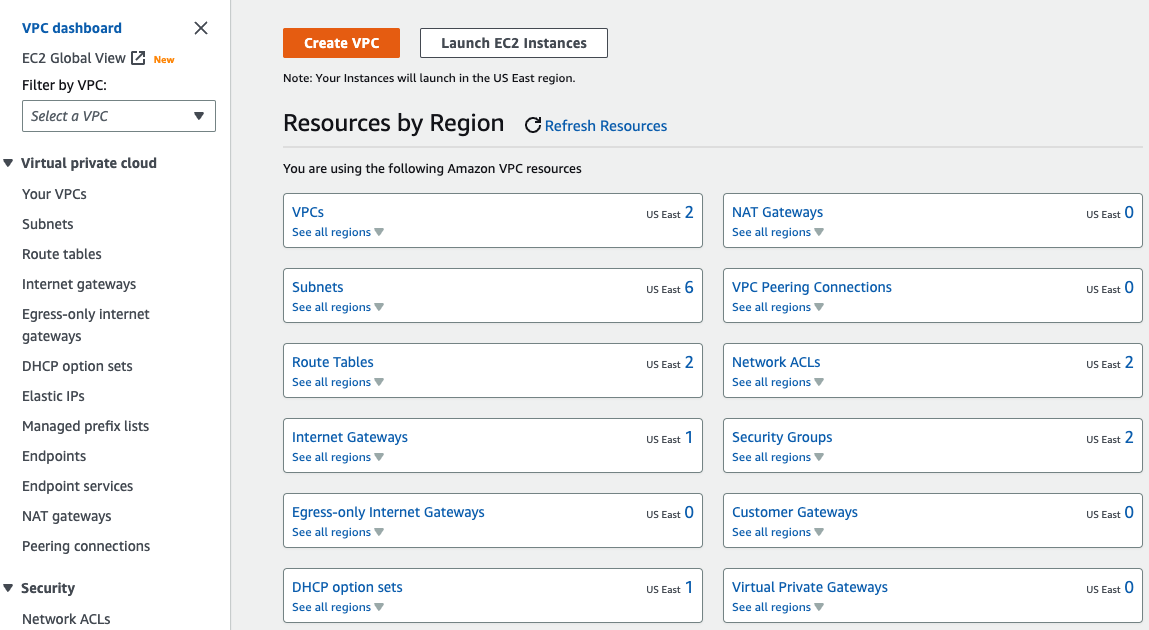Open the Network ACLs card title link

[776, 362]
